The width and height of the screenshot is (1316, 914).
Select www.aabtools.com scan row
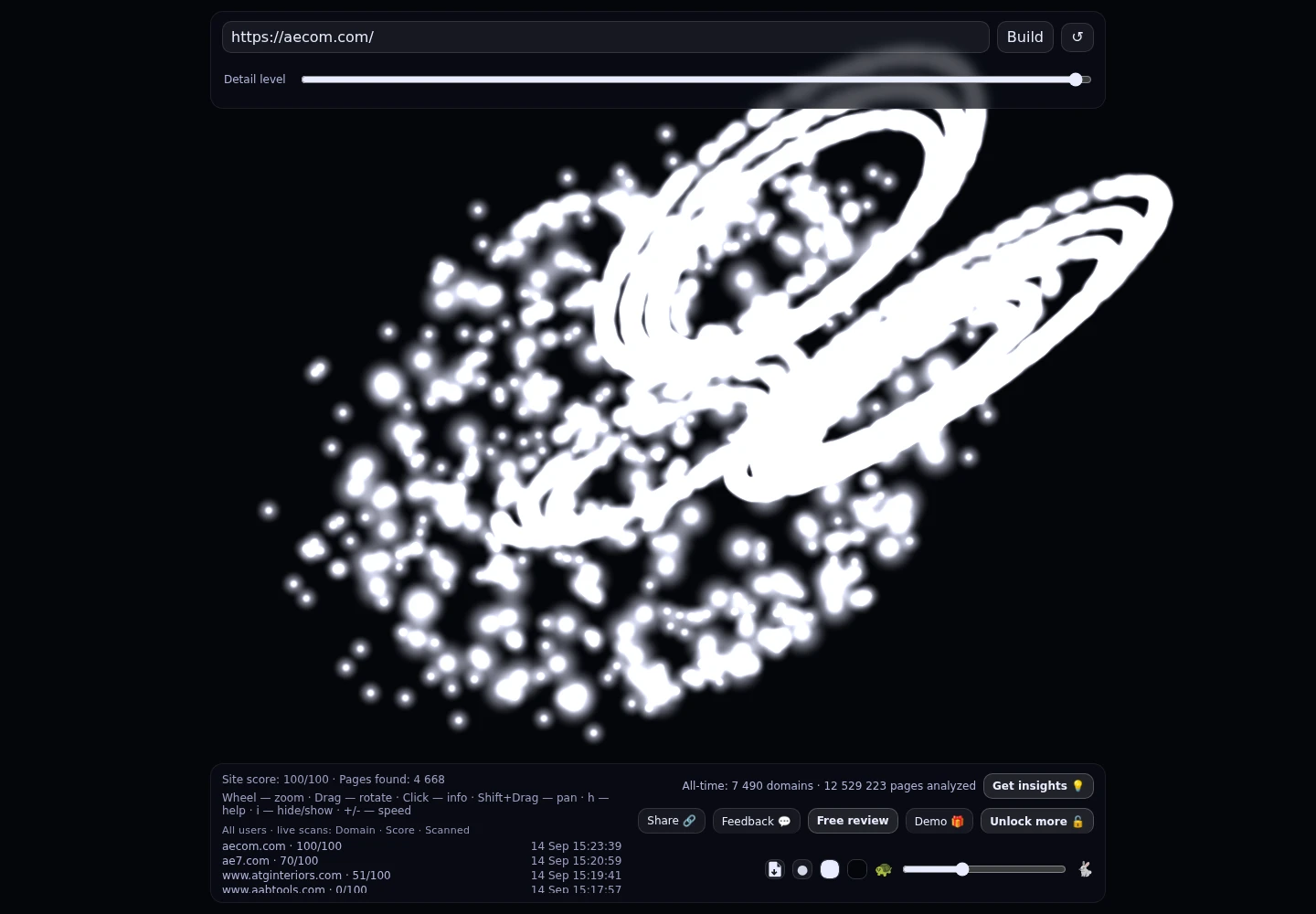[x=421, y=889]
